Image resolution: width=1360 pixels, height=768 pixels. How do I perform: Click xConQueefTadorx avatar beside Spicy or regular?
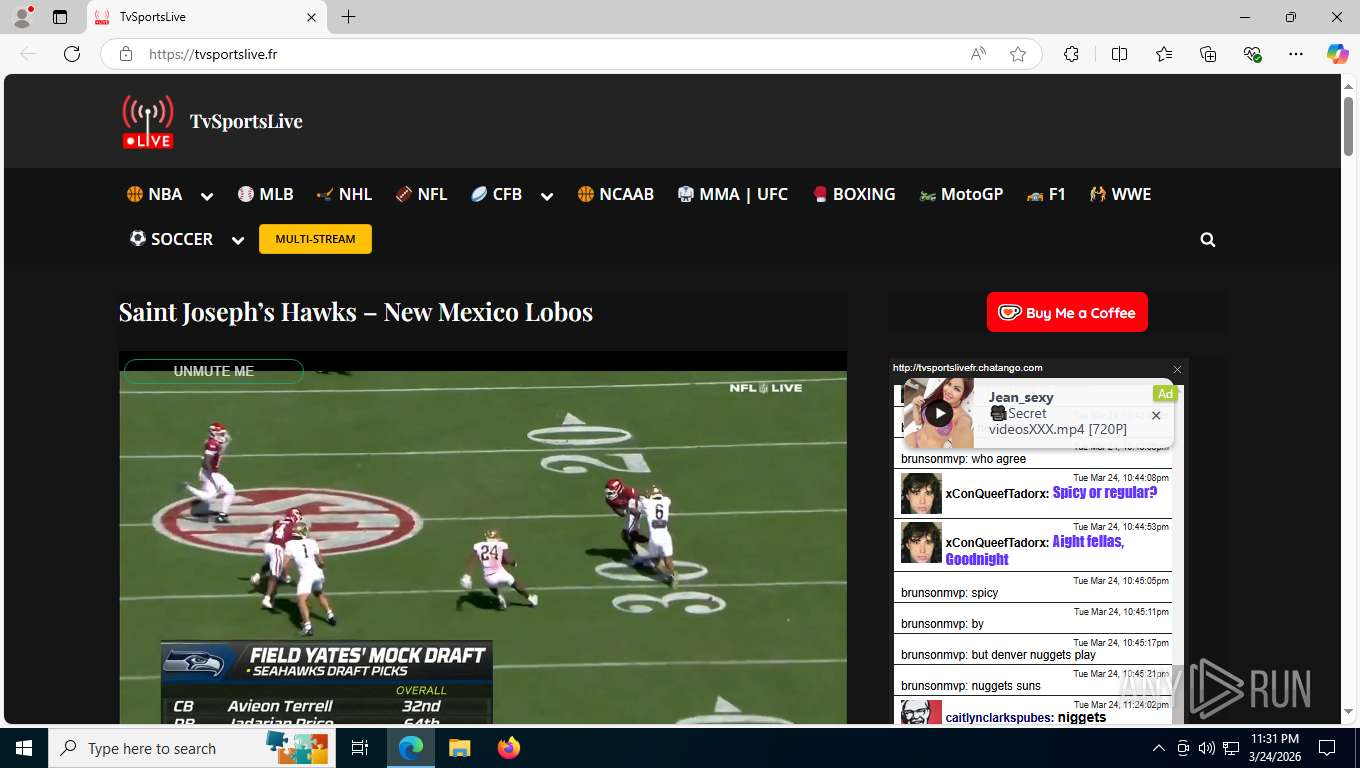click(x=921, y=493)
